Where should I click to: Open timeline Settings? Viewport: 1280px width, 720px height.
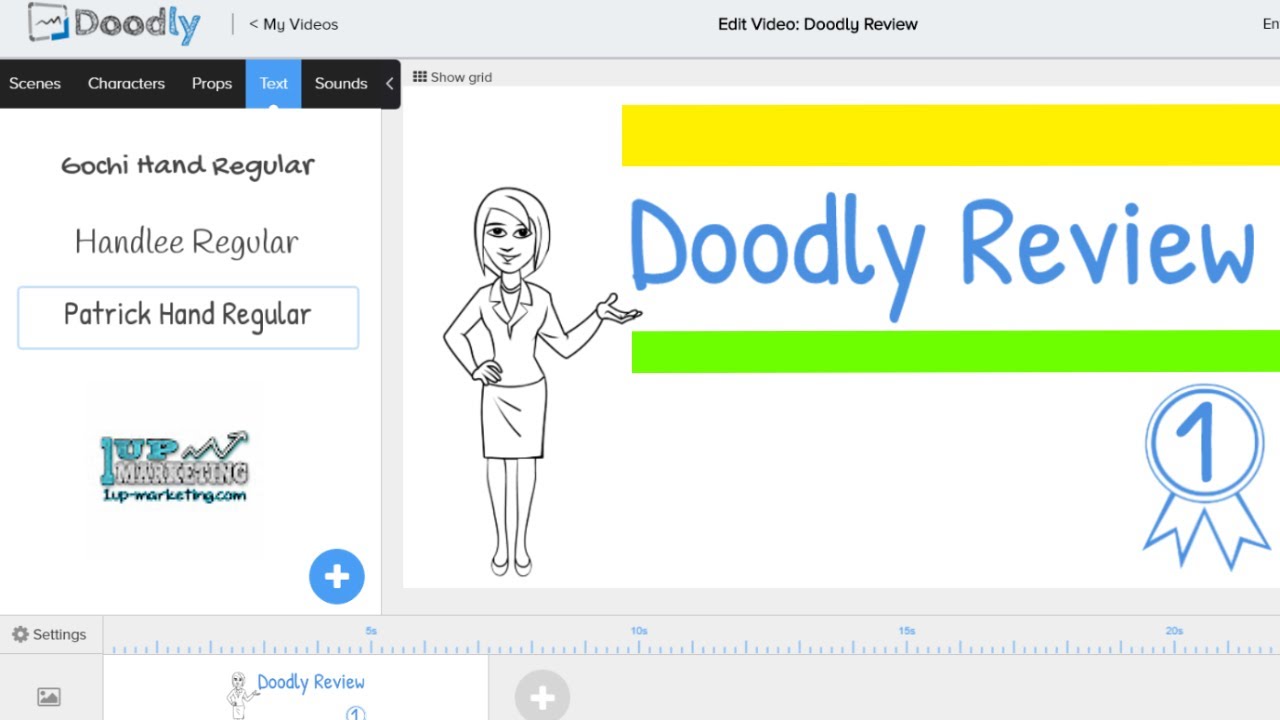[49, 634]
